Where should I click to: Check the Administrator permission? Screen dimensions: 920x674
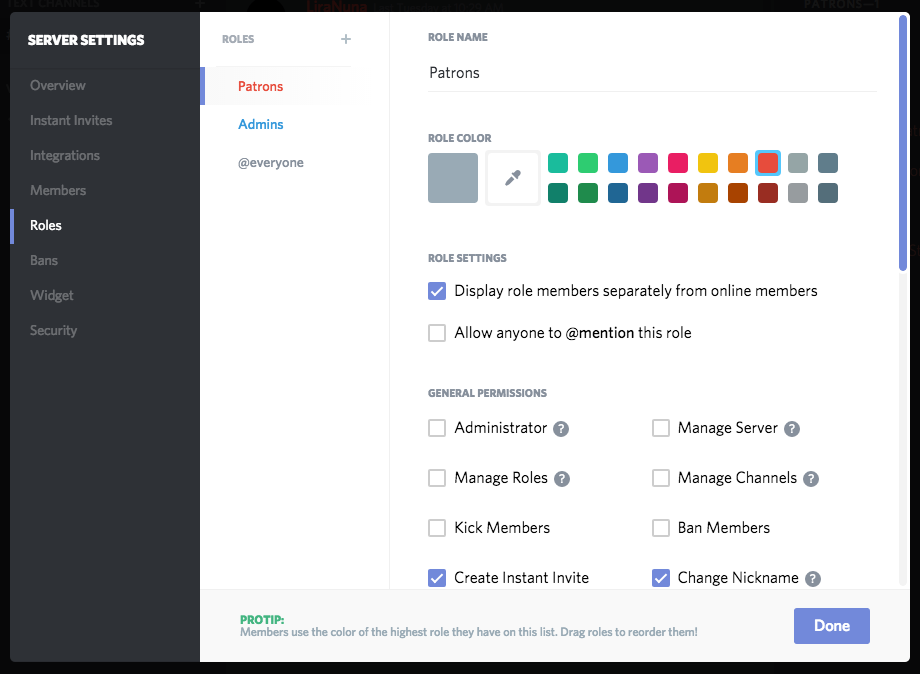(x=437, y=428)
